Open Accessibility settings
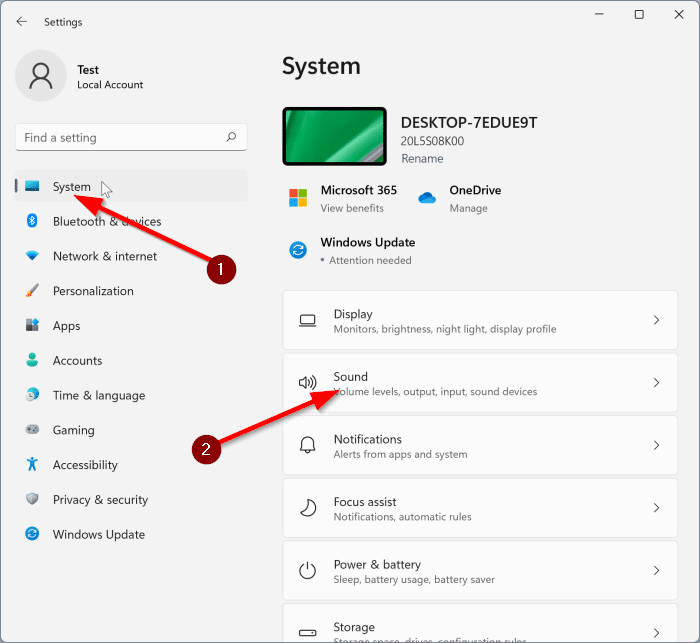This screenshot has width=700, height=643. pos(131,464)
